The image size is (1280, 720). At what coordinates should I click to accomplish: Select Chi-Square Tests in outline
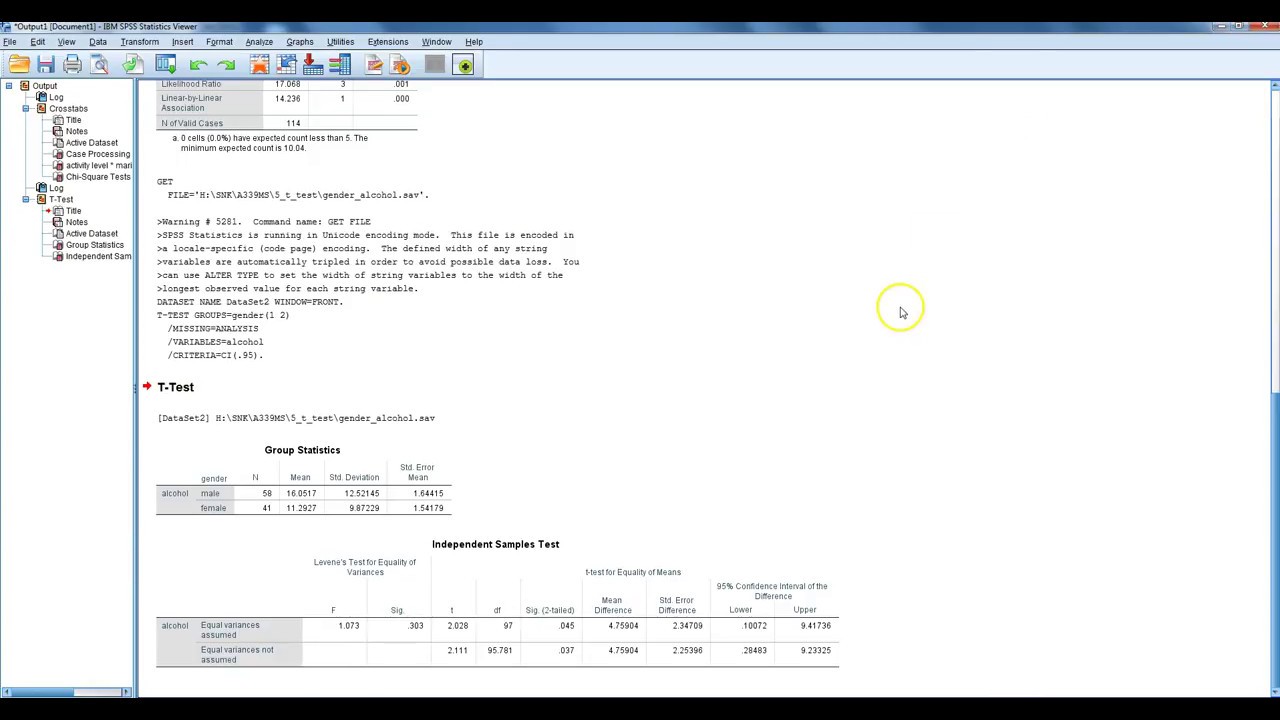97,177
